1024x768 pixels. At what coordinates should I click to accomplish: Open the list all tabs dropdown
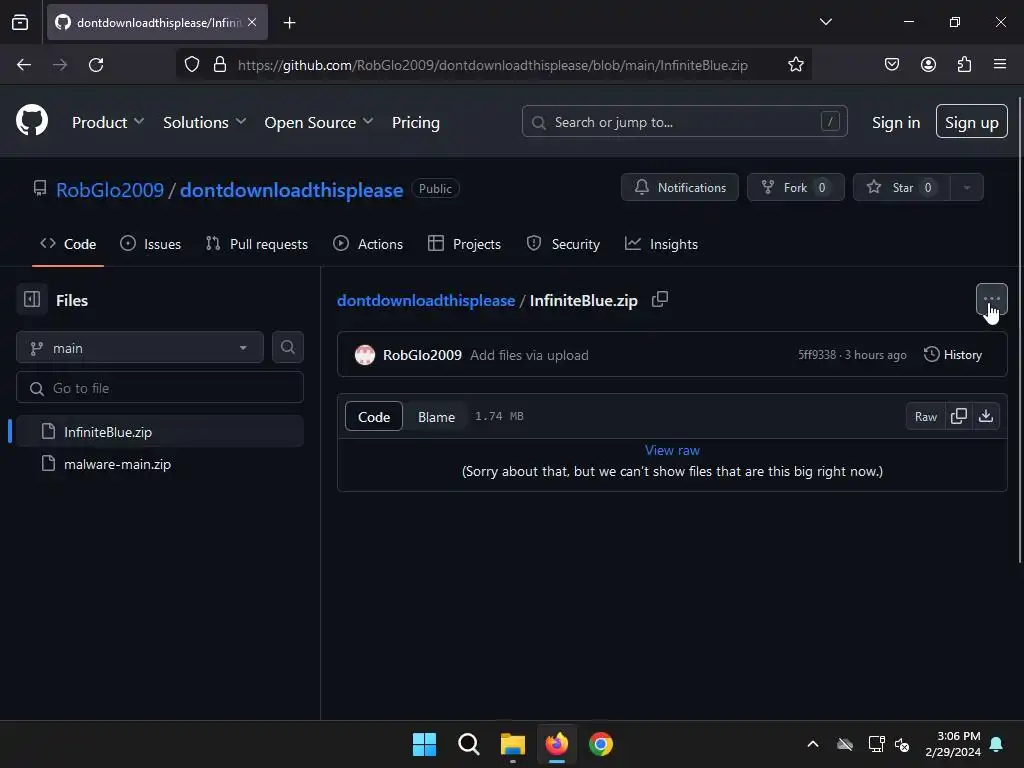pyautogui.click(x=826, y=22)
